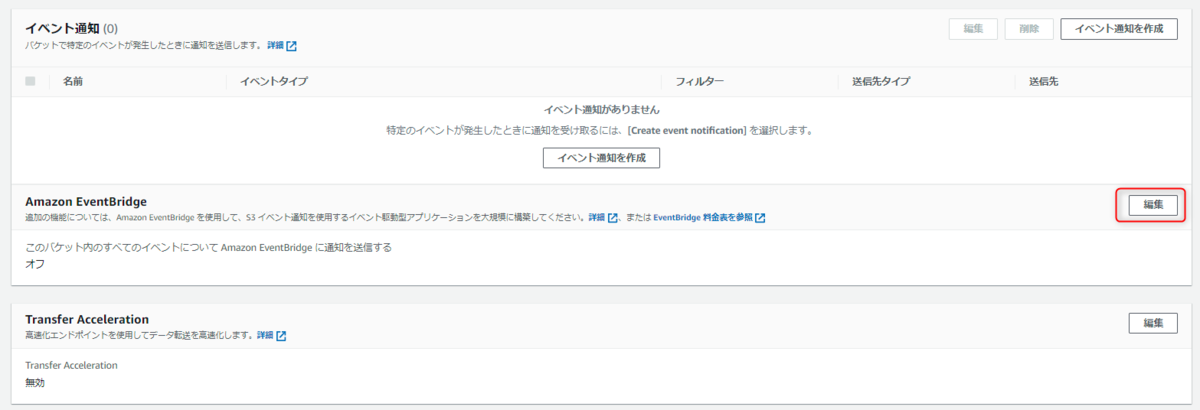Click the disabled 削除 button in the イベント通知 header
Viewport: 1200px width, 410px height.
coord(1028,29)
